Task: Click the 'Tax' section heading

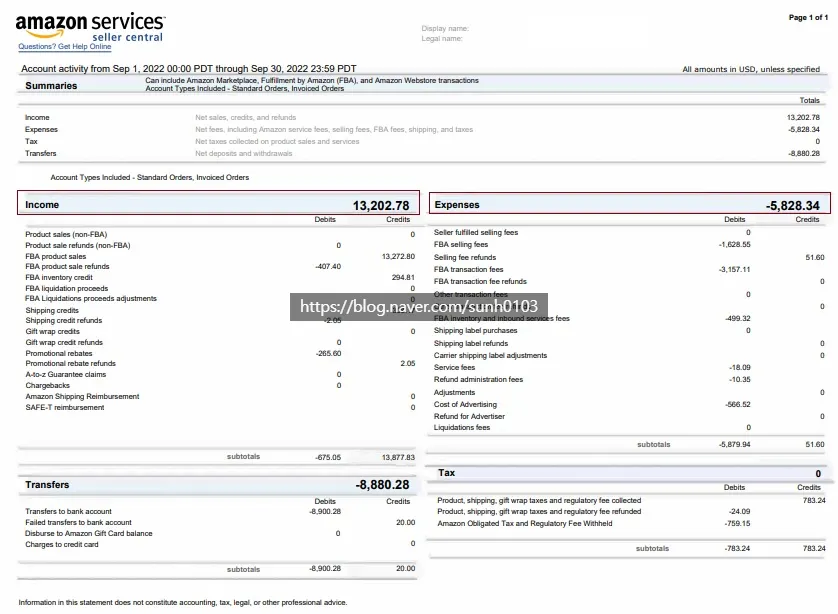Action: 447,473
